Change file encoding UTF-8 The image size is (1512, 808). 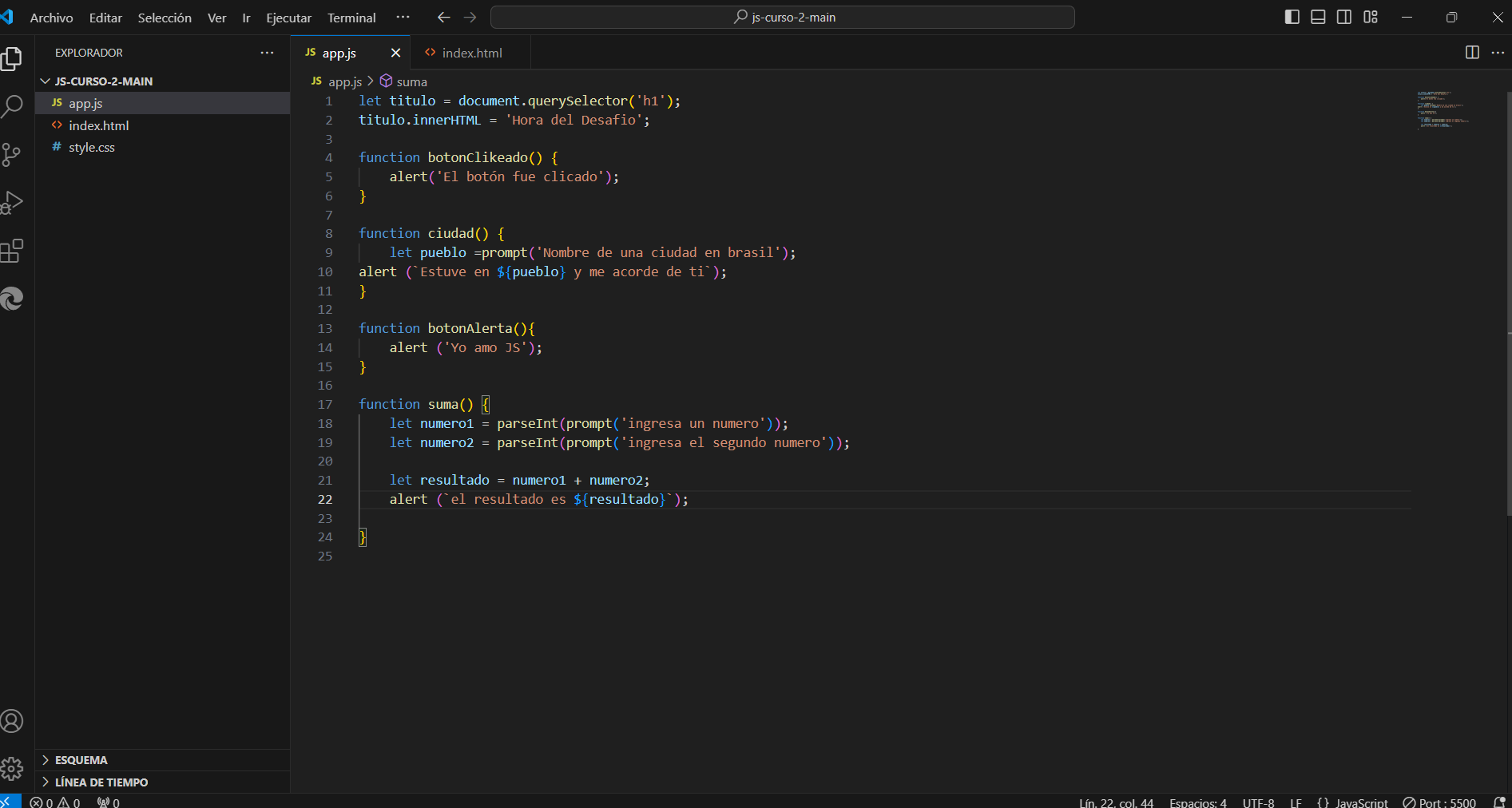pos(1258,802)
